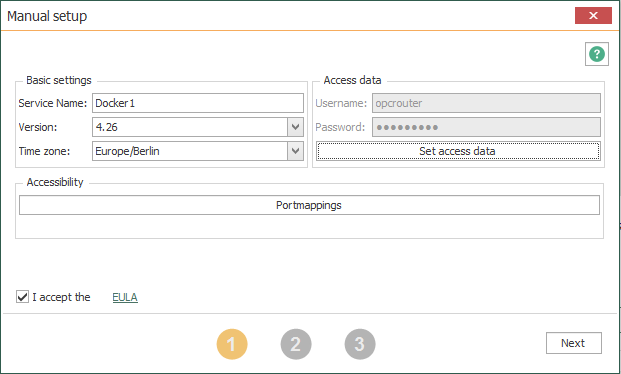Expand the Version dropdown arrow
621x374 pixels.
tap(295, 127)
